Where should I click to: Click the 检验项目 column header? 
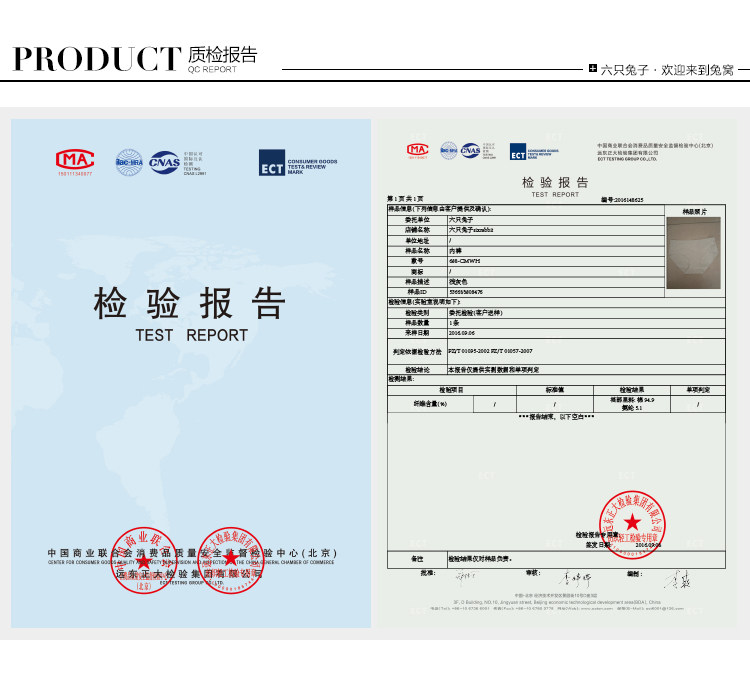(452, 390)
